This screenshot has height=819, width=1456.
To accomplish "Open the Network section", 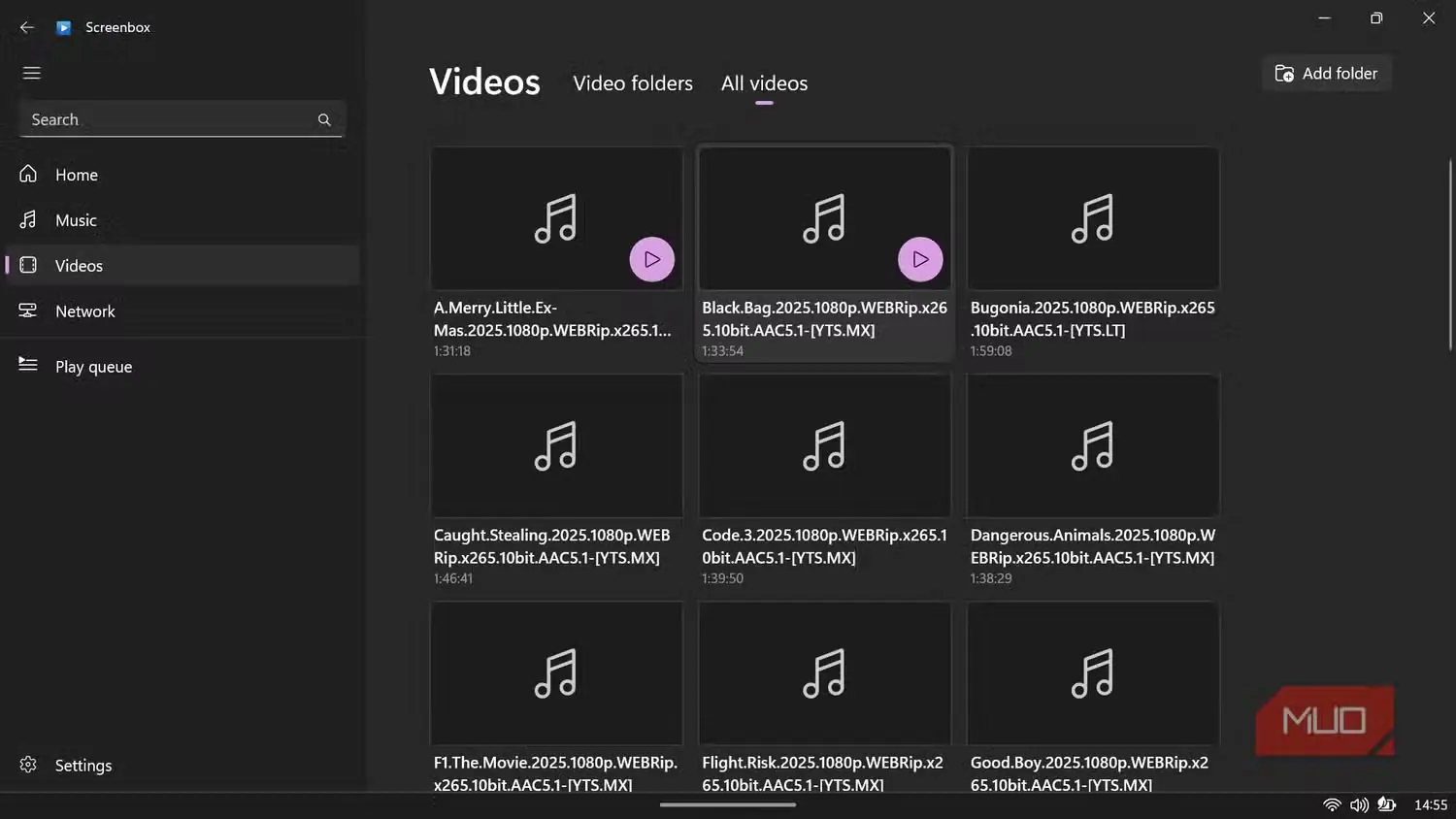I will point(181,311).
